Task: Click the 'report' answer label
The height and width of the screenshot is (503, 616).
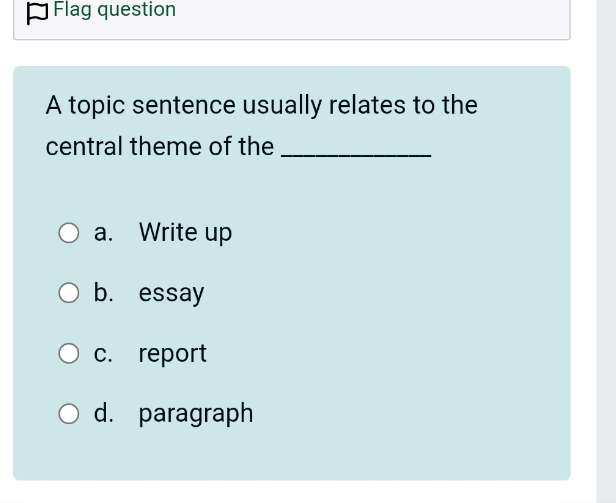Action: pyautogui.click(x=172, y=354)
